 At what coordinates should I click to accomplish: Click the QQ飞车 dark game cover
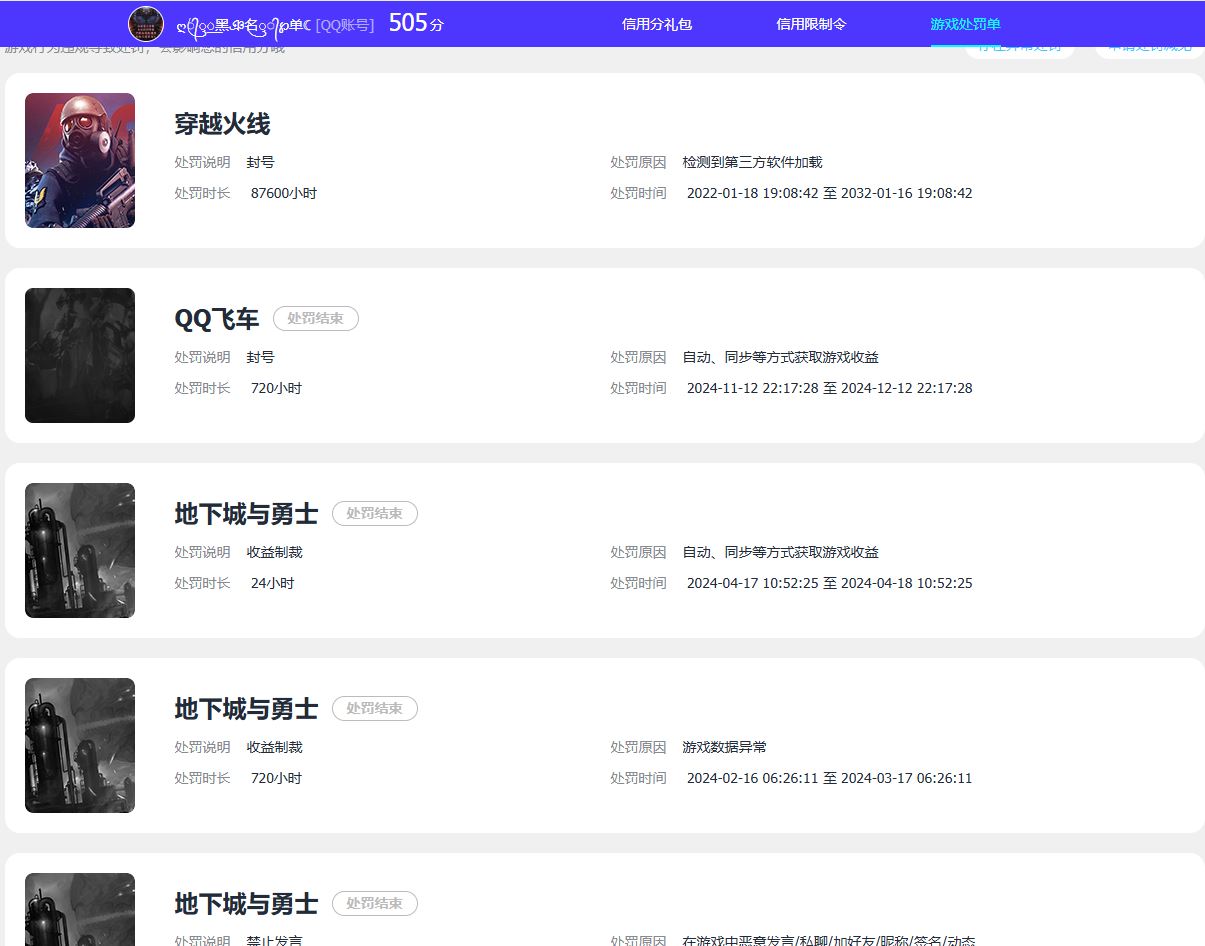click(80, 355)
